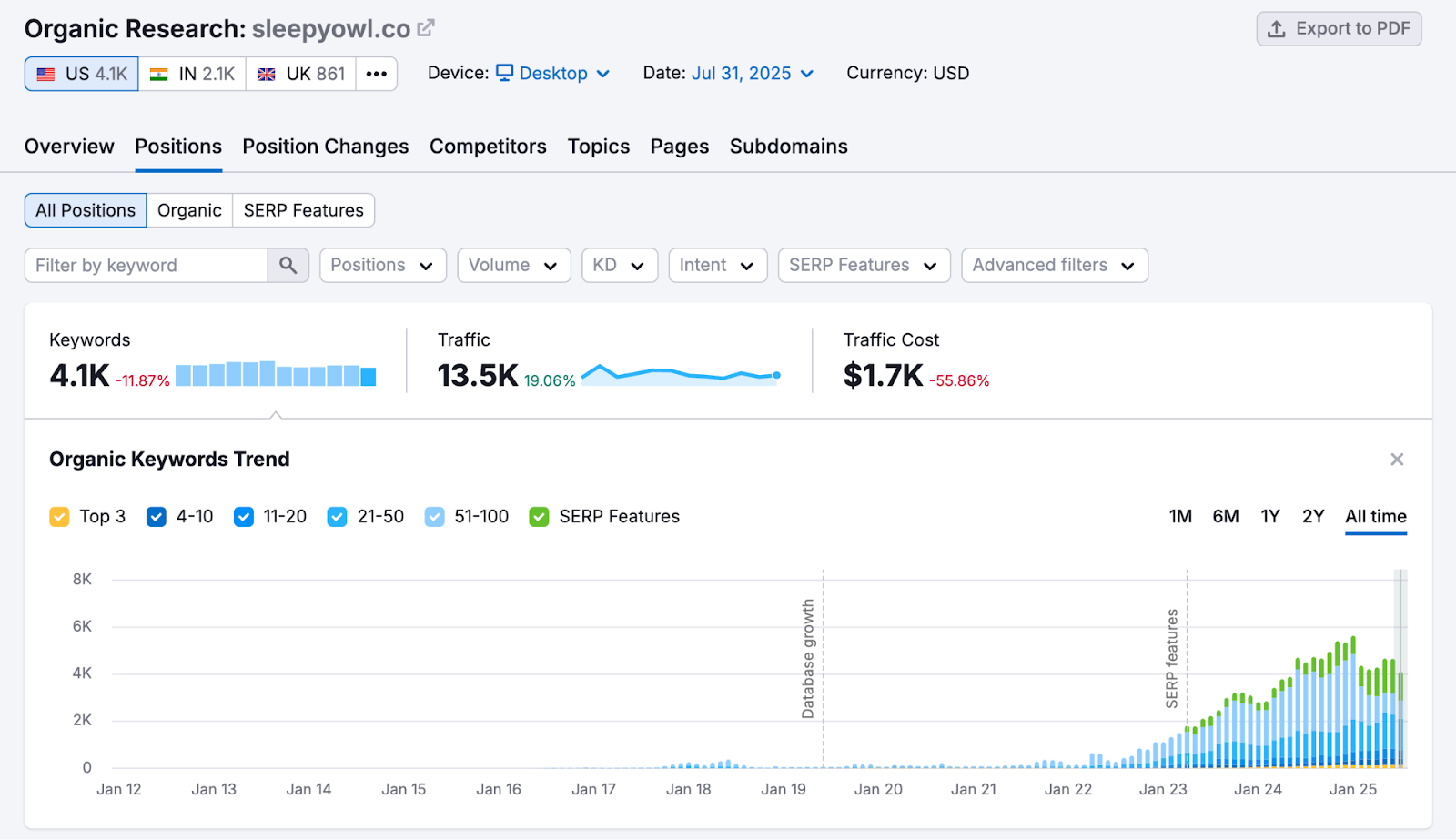Switch to the Positions tab
Screen dimensions: 1456x840
[178, 147]
